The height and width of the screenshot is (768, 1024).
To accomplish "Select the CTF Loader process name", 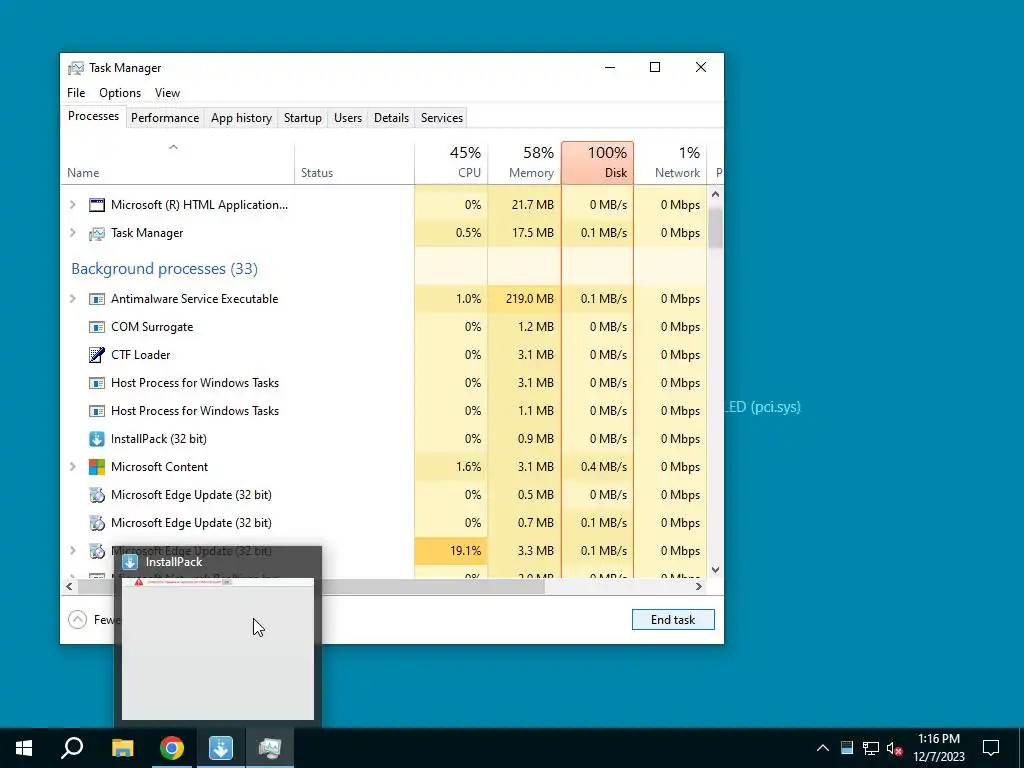I will (140, 355).
